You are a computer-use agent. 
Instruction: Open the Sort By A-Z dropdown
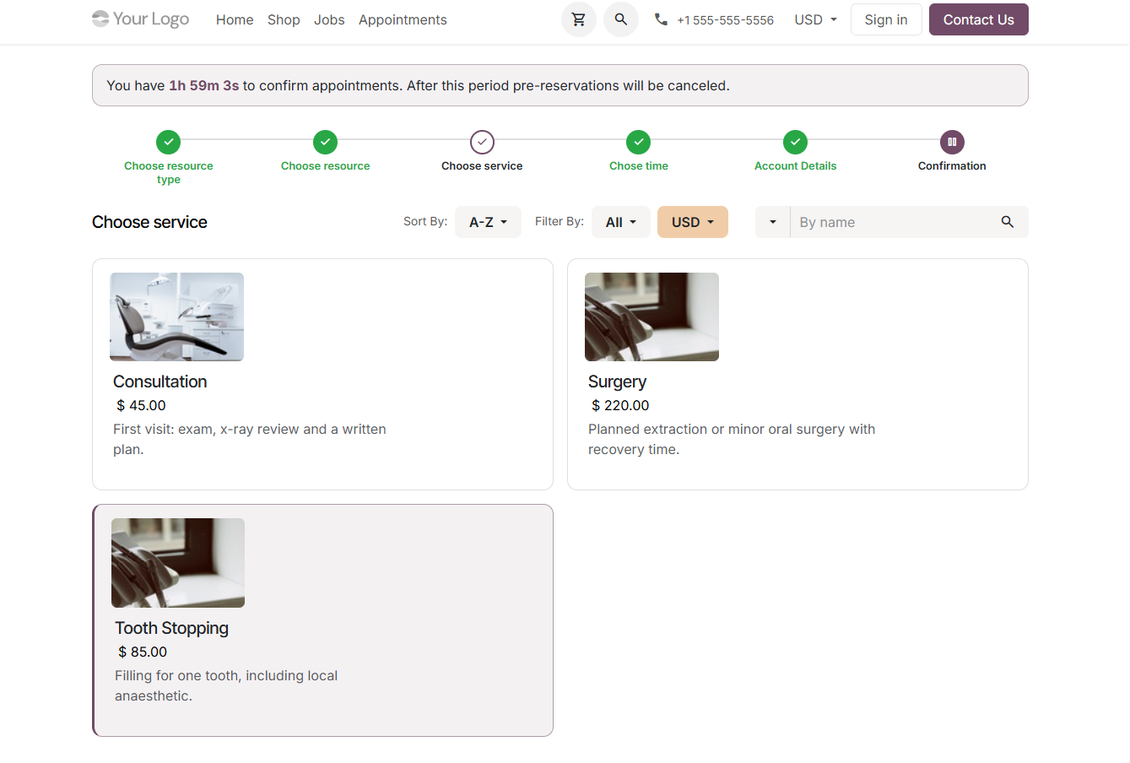coord(488,222)
